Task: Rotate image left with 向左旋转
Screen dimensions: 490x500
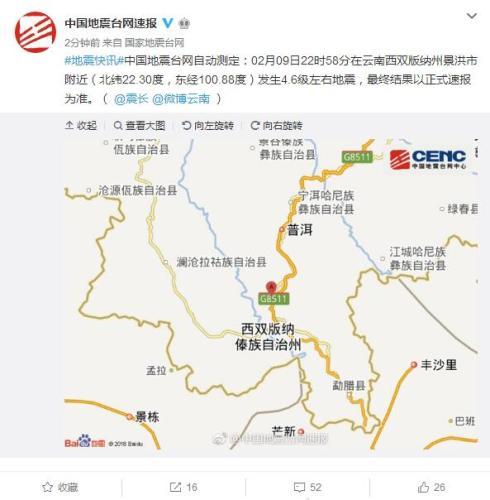Action: tap(208, 126)
